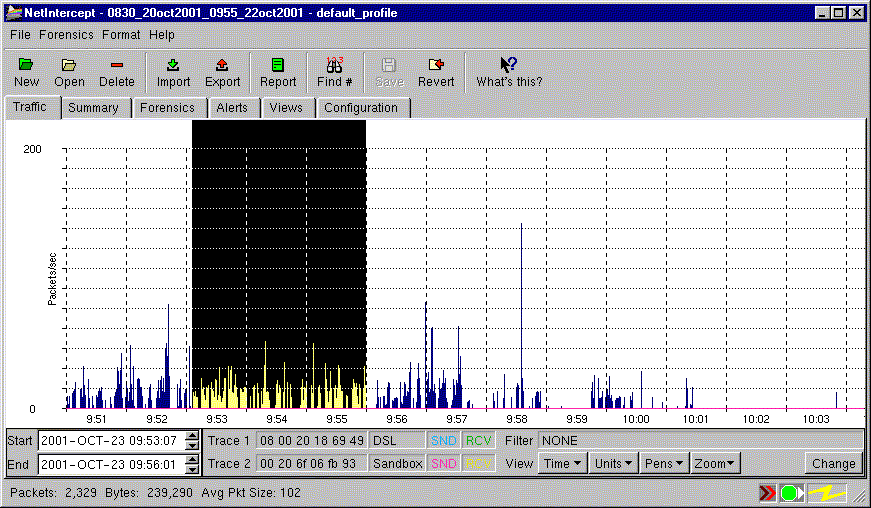
Task: Click the Packets: 2,329 status text
Action: pyautogui.click(x=53, y=492)
